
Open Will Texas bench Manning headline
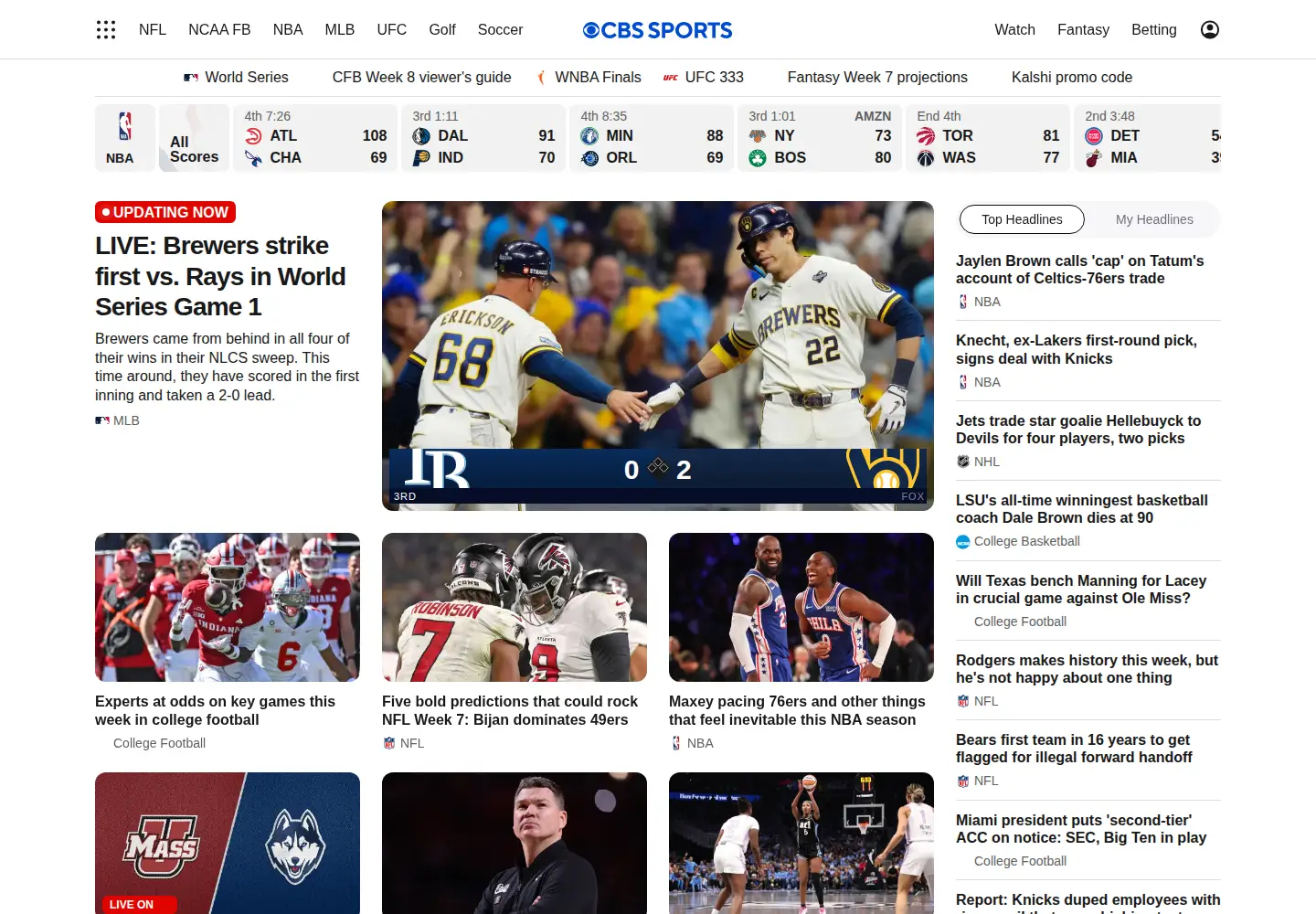1081,590
